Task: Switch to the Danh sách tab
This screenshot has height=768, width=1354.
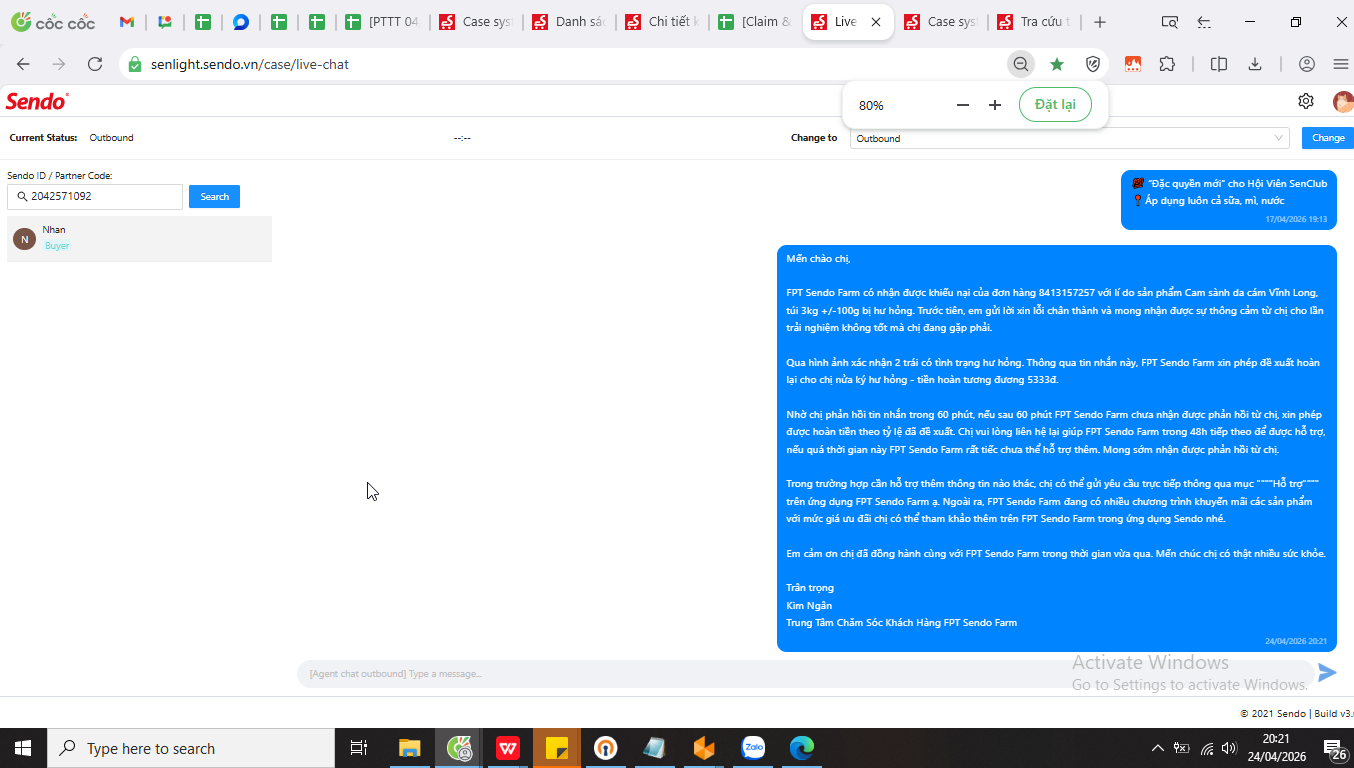Action: (568, 22)
